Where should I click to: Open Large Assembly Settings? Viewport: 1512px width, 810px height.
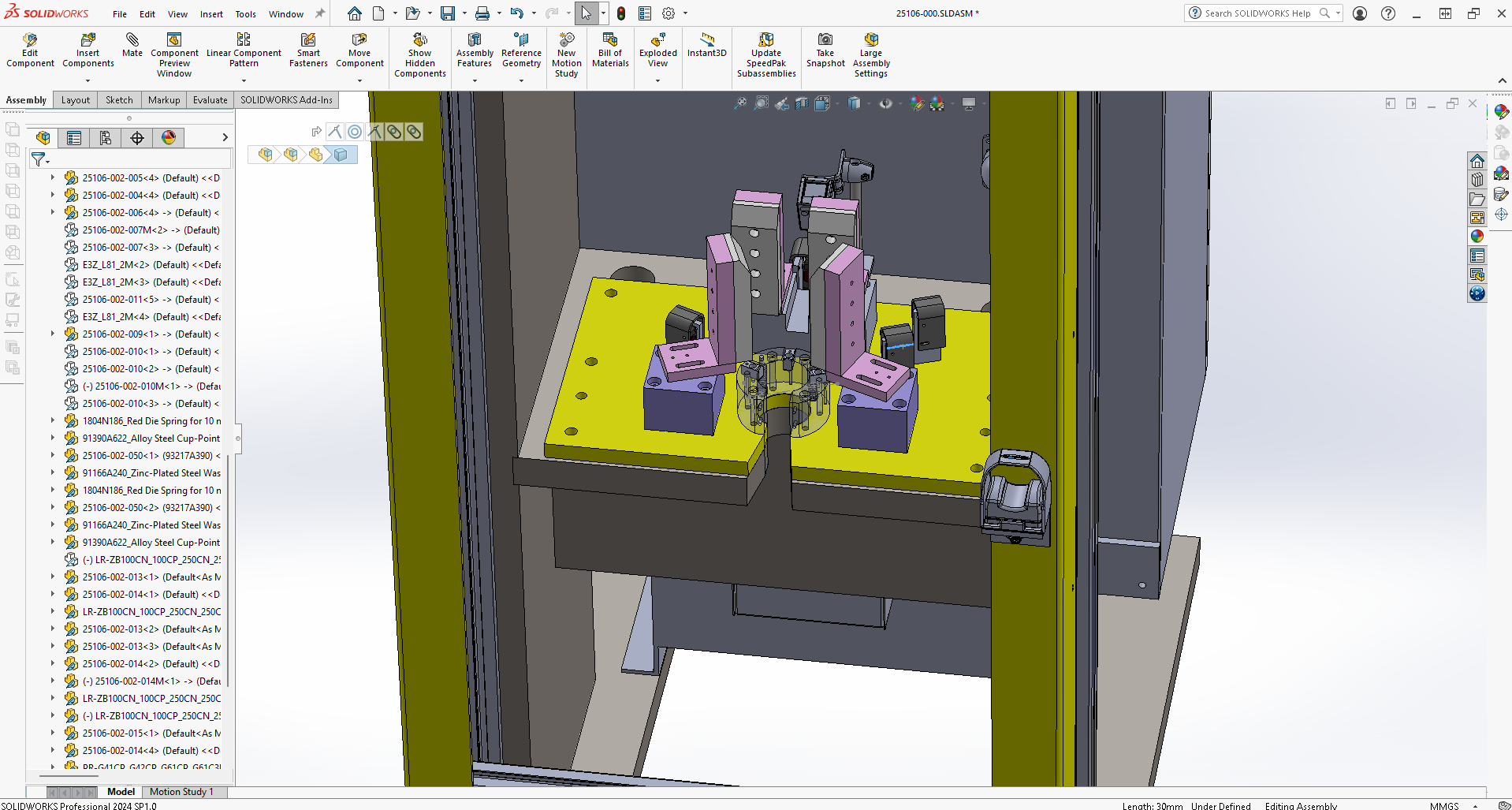pos(871,55)
